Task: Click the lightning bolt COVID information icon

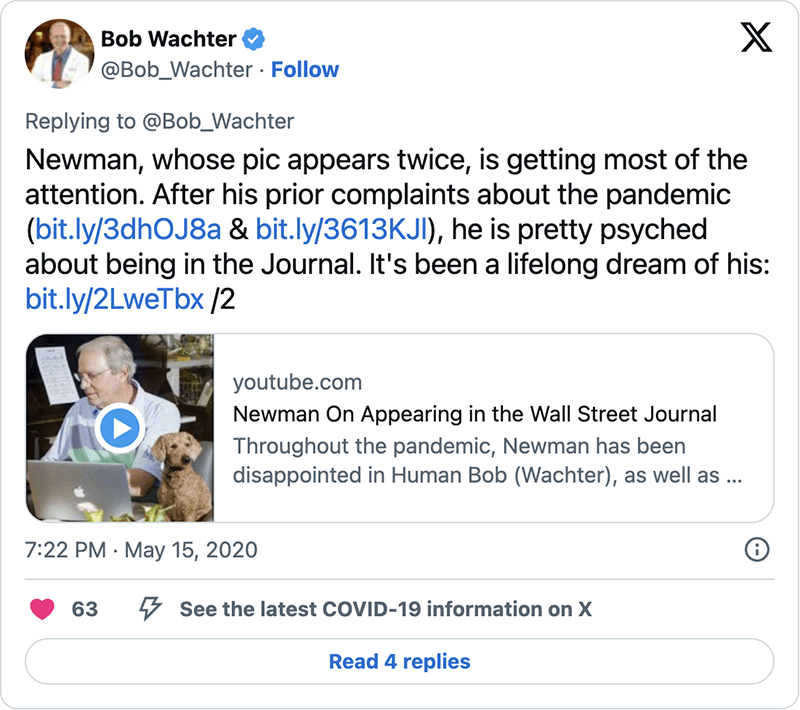Action: 150,608
